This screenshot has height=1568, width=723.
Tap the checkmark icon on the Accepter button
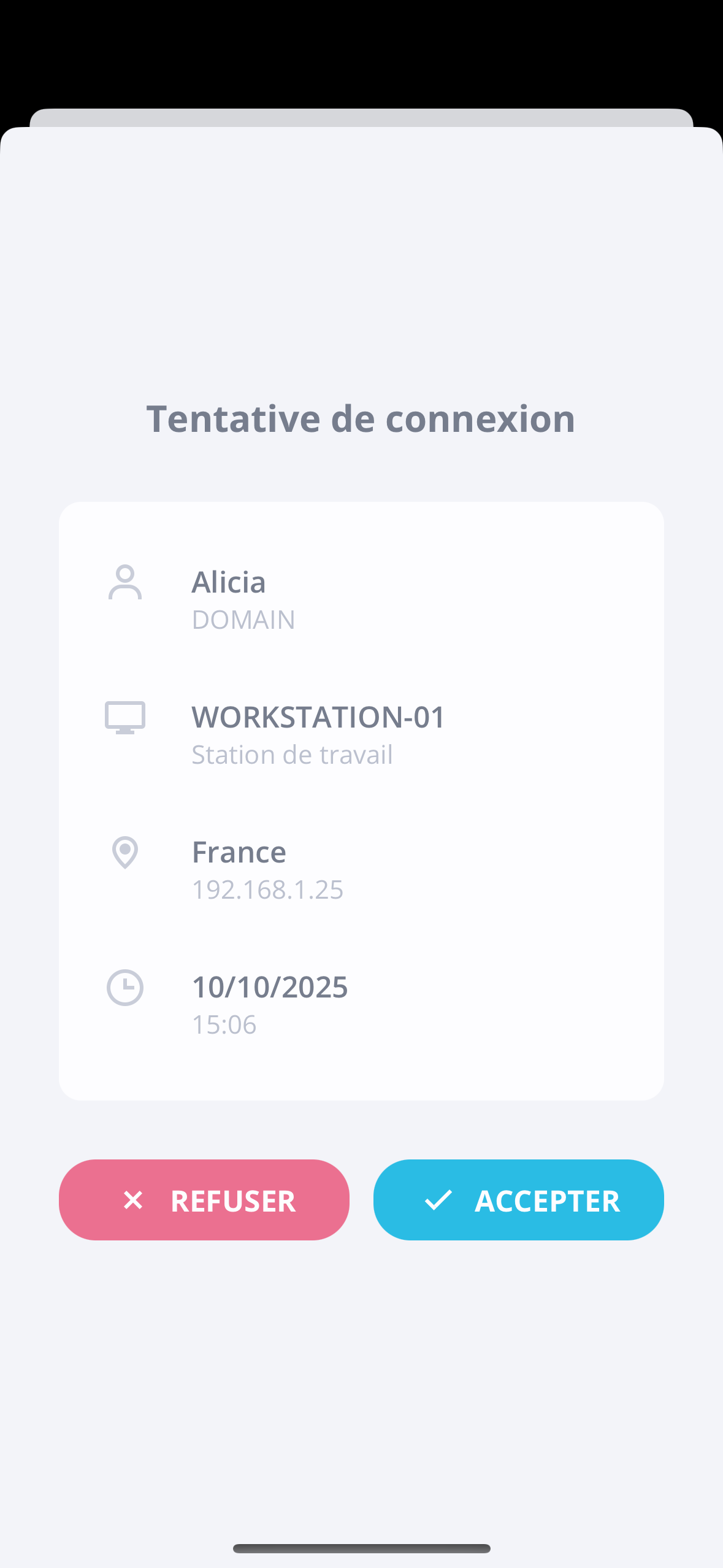pos(438,1200)
